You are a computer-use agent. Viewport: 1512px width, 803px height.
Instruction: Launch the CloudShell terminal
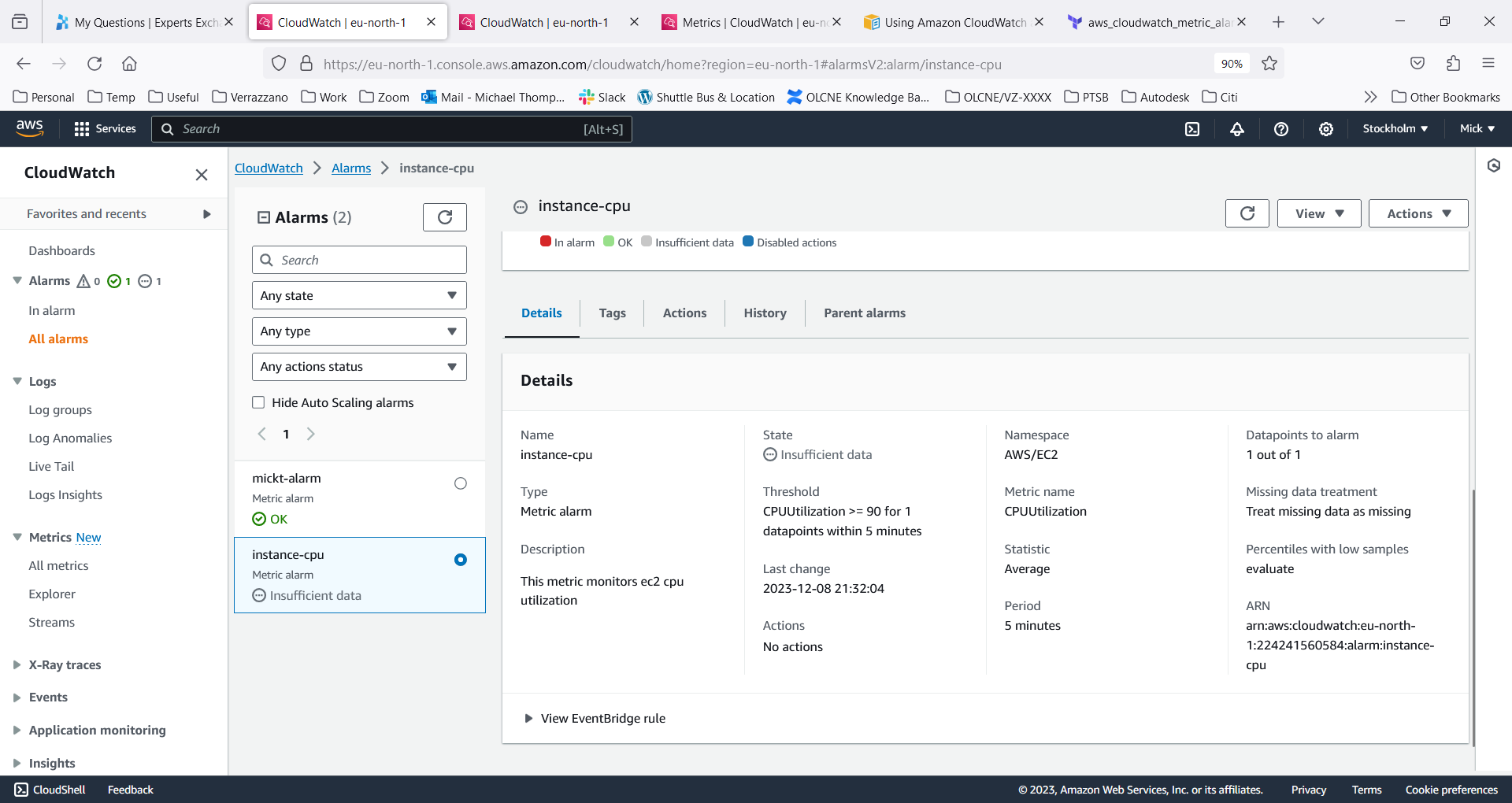[x=49, y=789]
